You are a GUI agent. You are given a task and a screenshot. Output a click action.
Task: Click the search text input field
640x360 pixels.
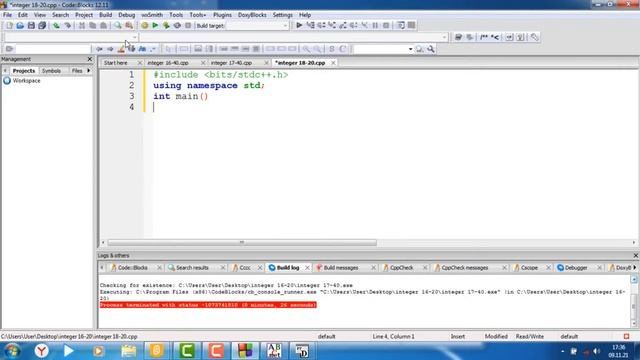(53, 49)
